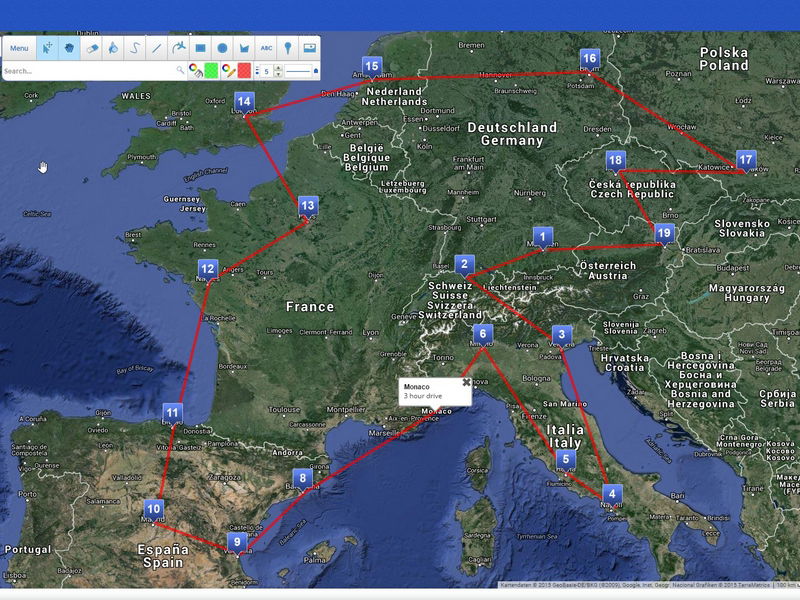Click marker 14 at London
The height and width of the screenshot is (600, 800).
pyautogui.click(x=244, y=103)
